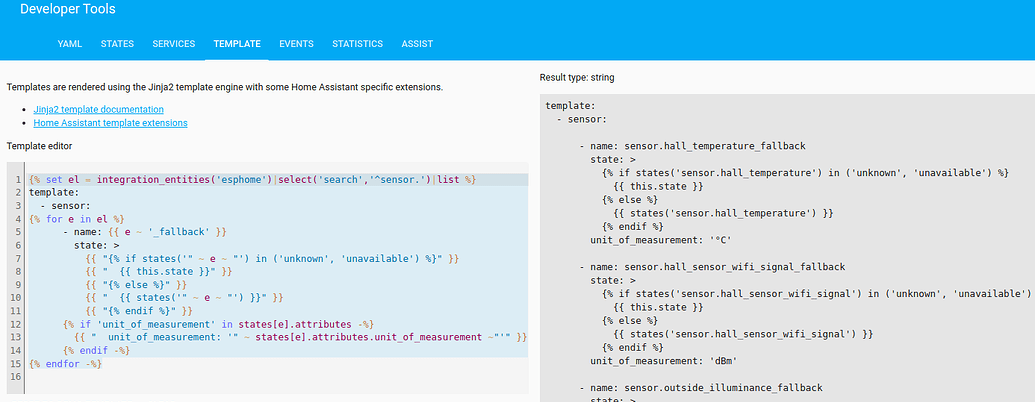Image resolution: width=1035 pixels, height=402 pixels.
Task: Follow Home Assistant template extensions link
Action: pos(110,123)
